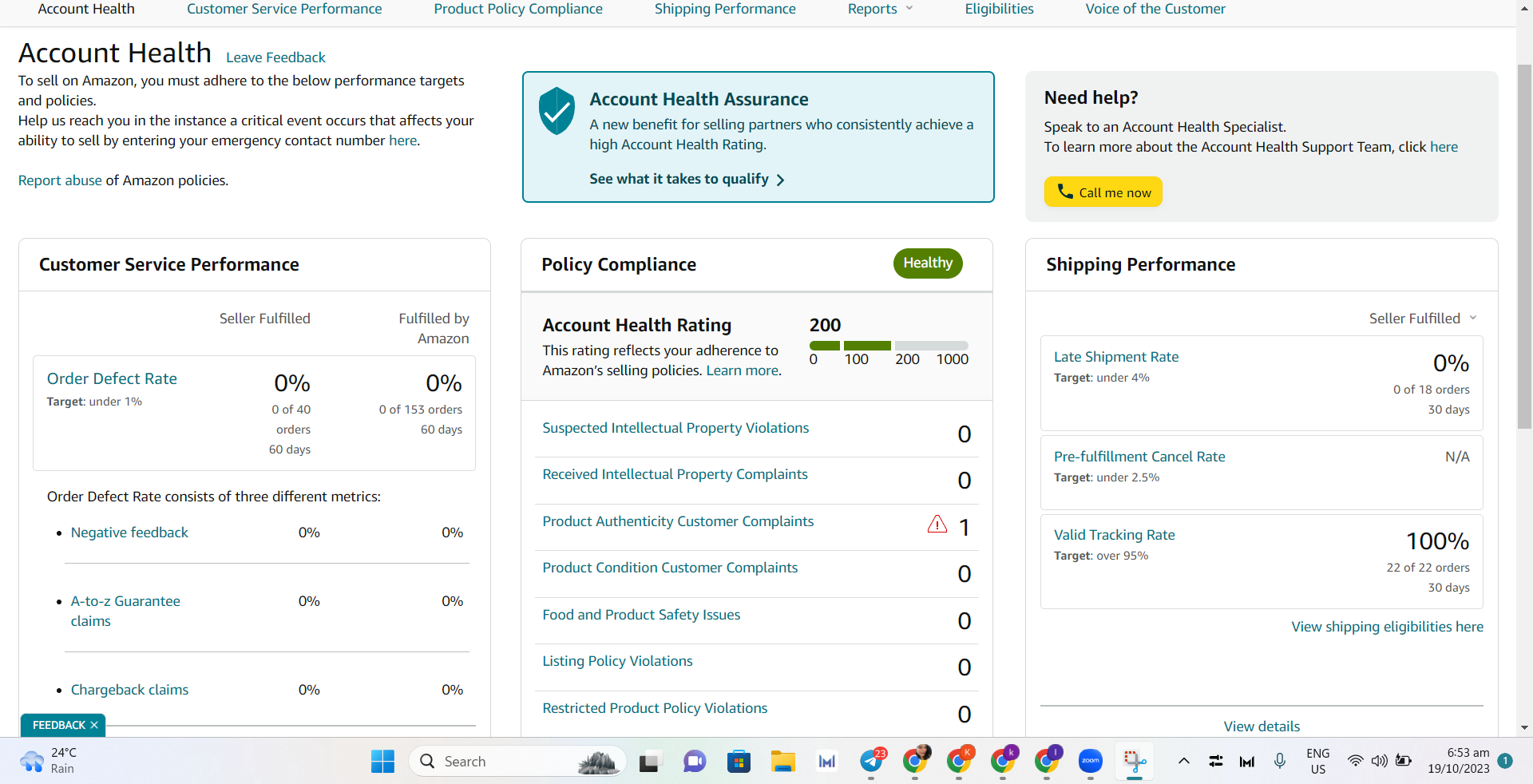Click the Call me now button
Image resolution: width=1533 pixels, height=784 pixels.
[1103, 192]
